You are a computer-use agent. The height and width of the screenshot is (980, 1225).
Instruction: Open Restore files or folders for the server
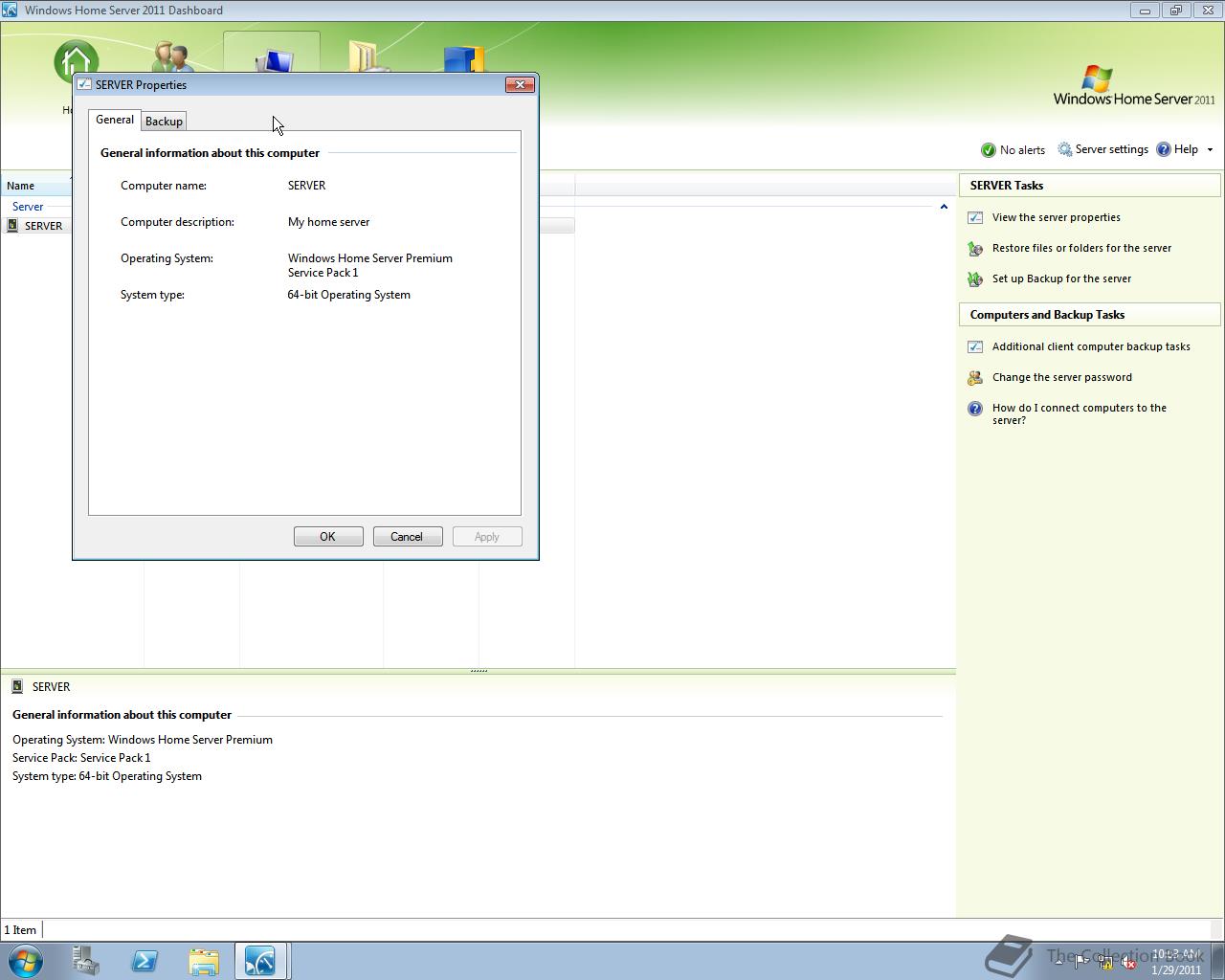[1081, 248]
